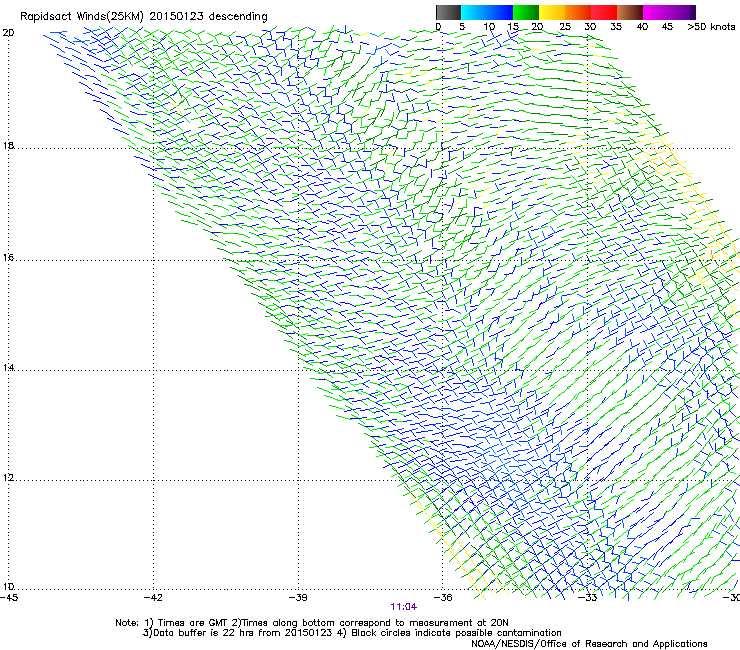Viewport: 740px width, 650px height.
Task: Click the '40' legend scale label
Action: tap(642, 27)
